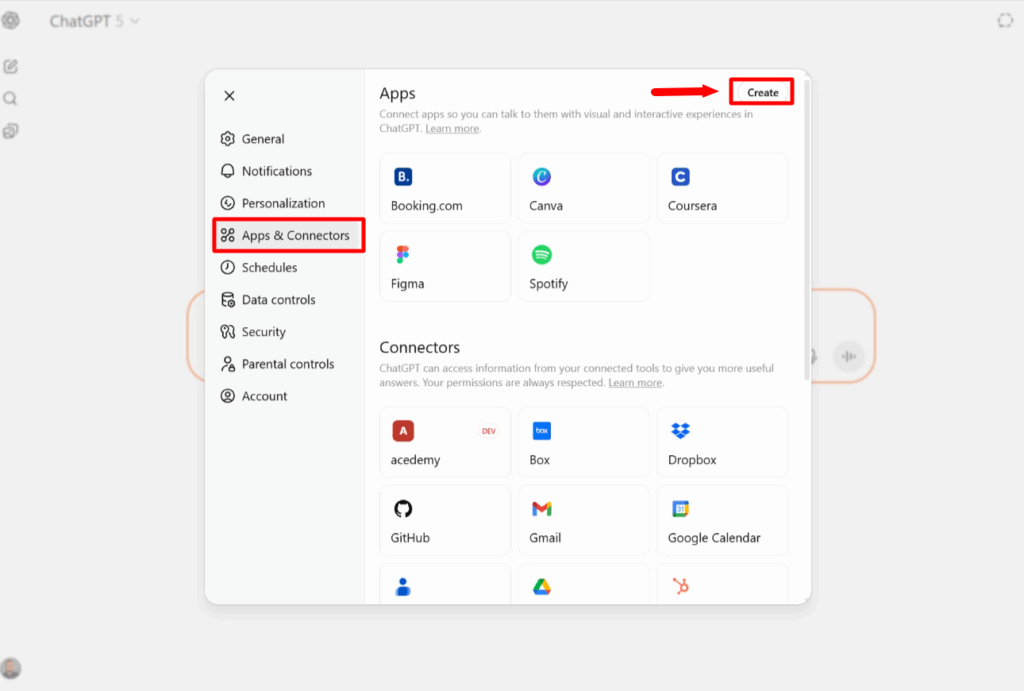The image size is (1024, 691).
Task: Open the Box connector
Action: coord(583,442)
